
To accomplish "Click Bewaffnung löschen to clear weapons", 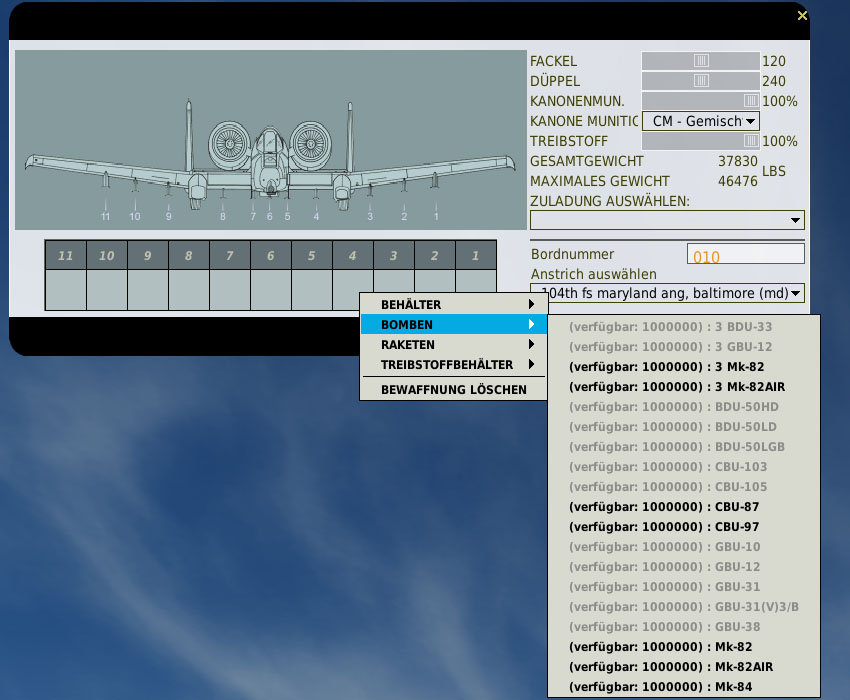I will (x=453, y=389).
